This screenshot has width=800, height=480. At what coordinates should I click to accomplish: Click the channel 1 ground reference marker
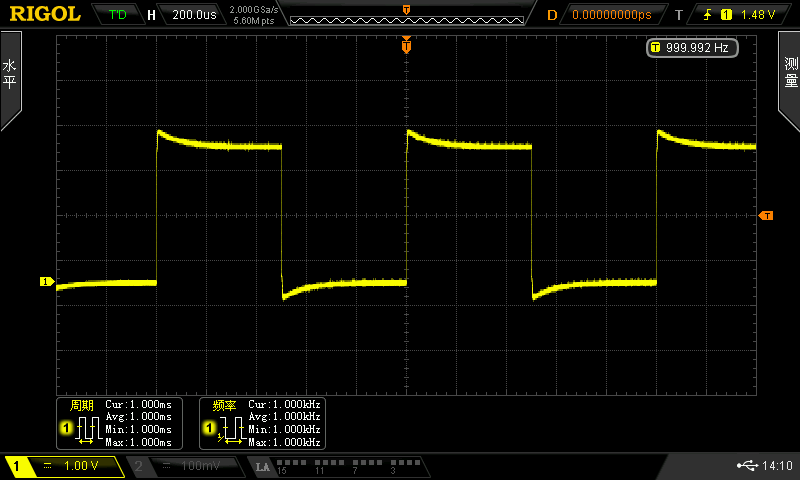tap(45, 282)
